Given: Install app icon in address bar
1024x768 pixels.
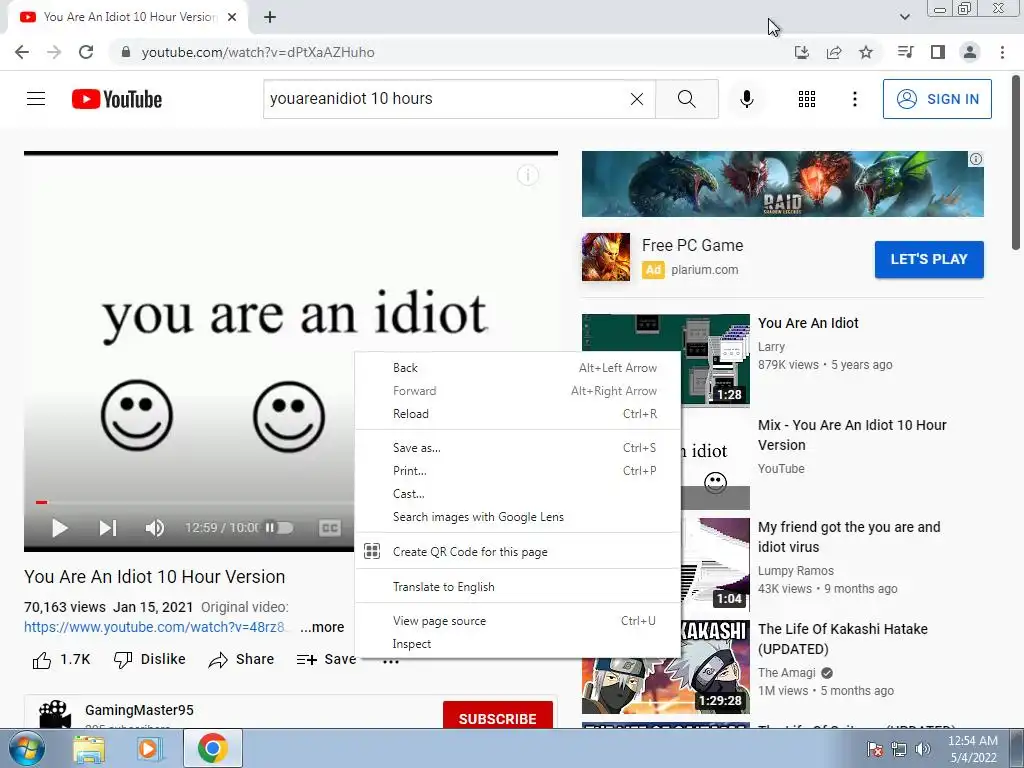Looking at the screenshot, I should [x=801, y=52].
